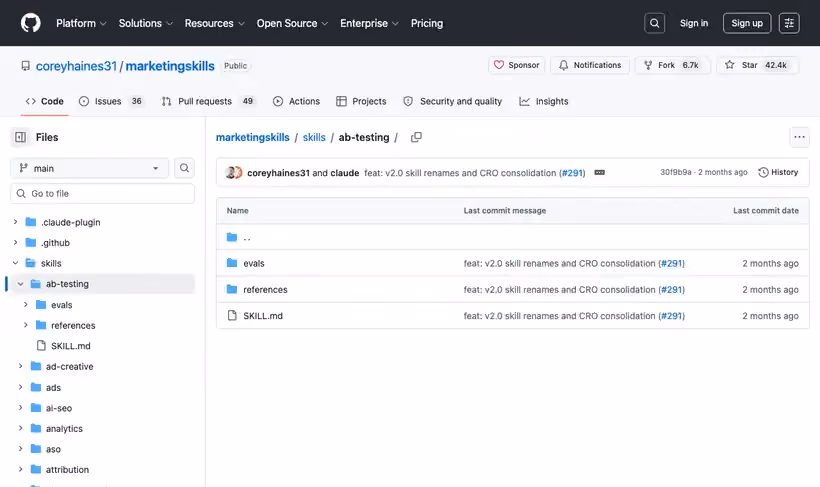Switch to the Issues tab
This screenshot has height=487, width=820.
click(111, 101)
